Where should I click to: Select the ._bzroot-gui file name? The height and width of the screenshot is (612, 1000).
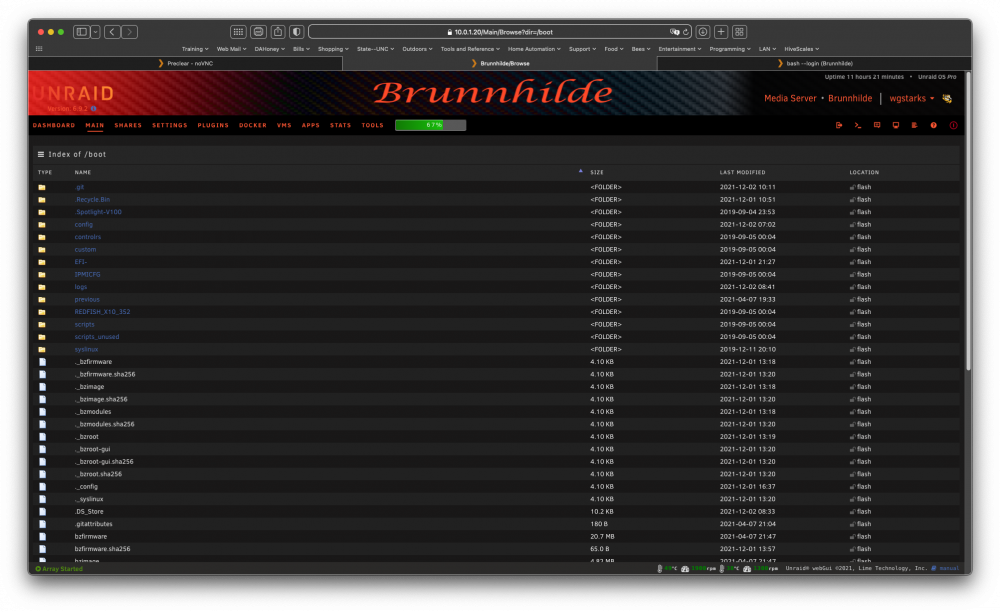(92, 449)
